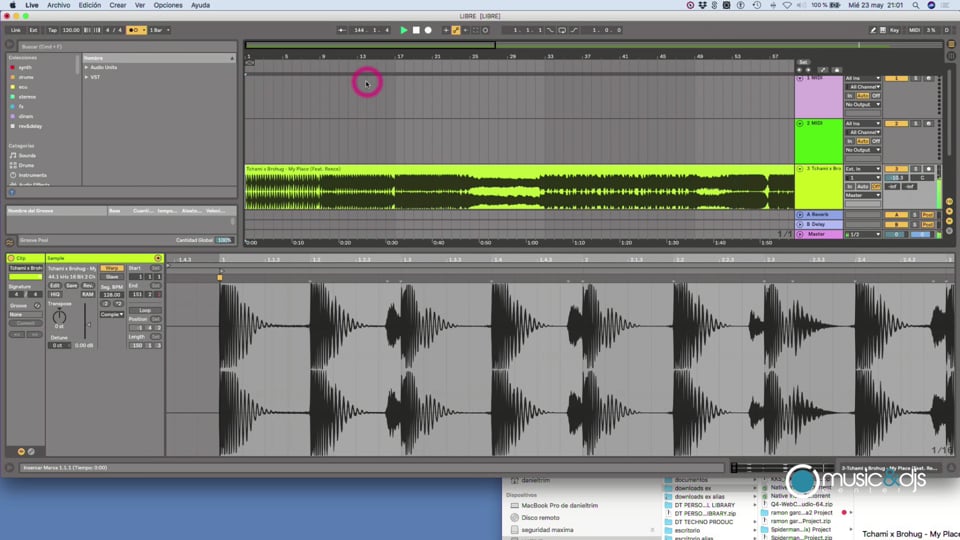Open the Edición menu

[89, 5]
